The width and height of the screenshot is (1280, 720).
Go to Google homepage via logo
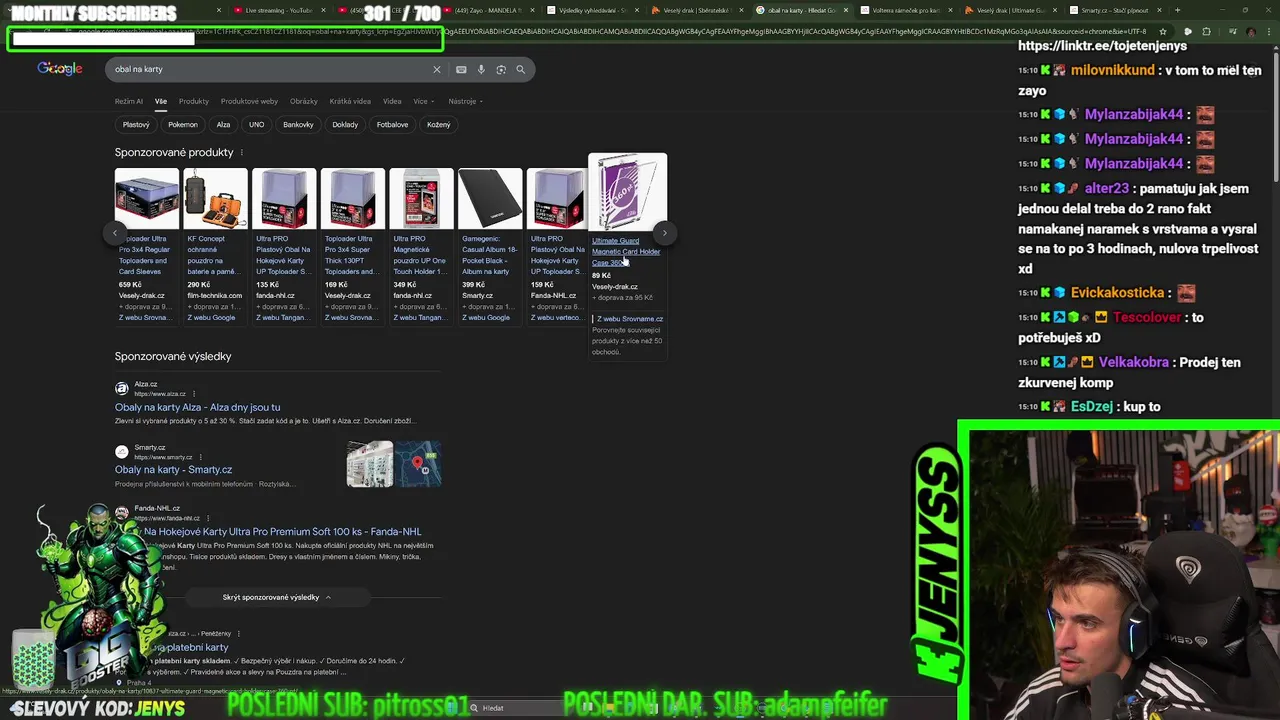click(60, 68)
